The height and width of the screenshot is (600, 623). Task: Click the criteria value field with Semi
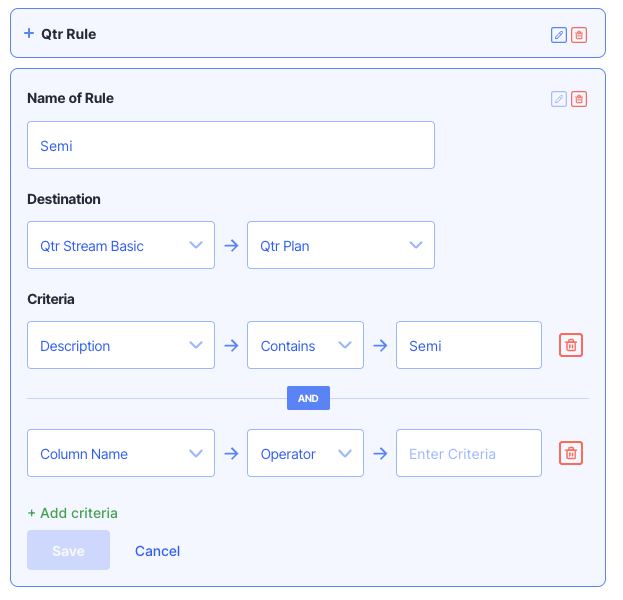tap(468, 345)
